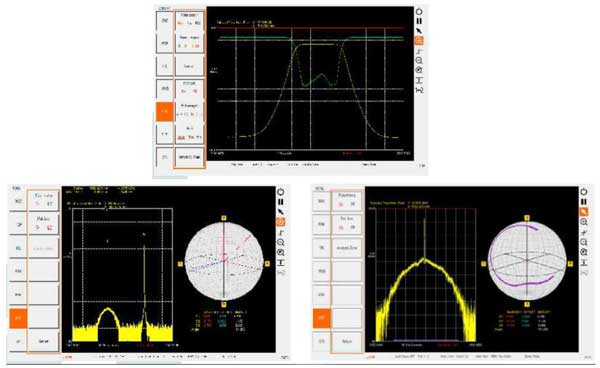This screenshot has width=600, height=368.
Task: Click the yellow marker above the purple-trace Poincaré sphere
Action: tap(527, 218)
